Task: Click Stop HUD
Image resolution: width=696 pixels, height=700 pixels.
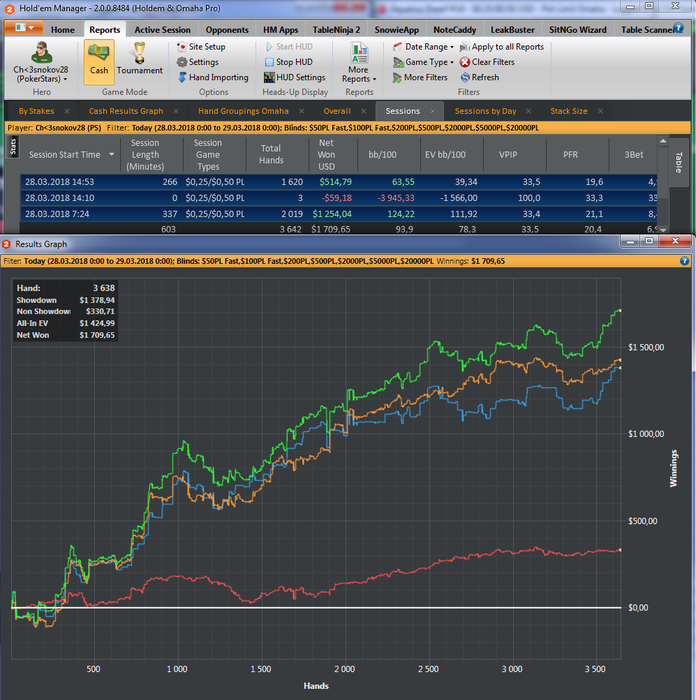Action: 289,62
